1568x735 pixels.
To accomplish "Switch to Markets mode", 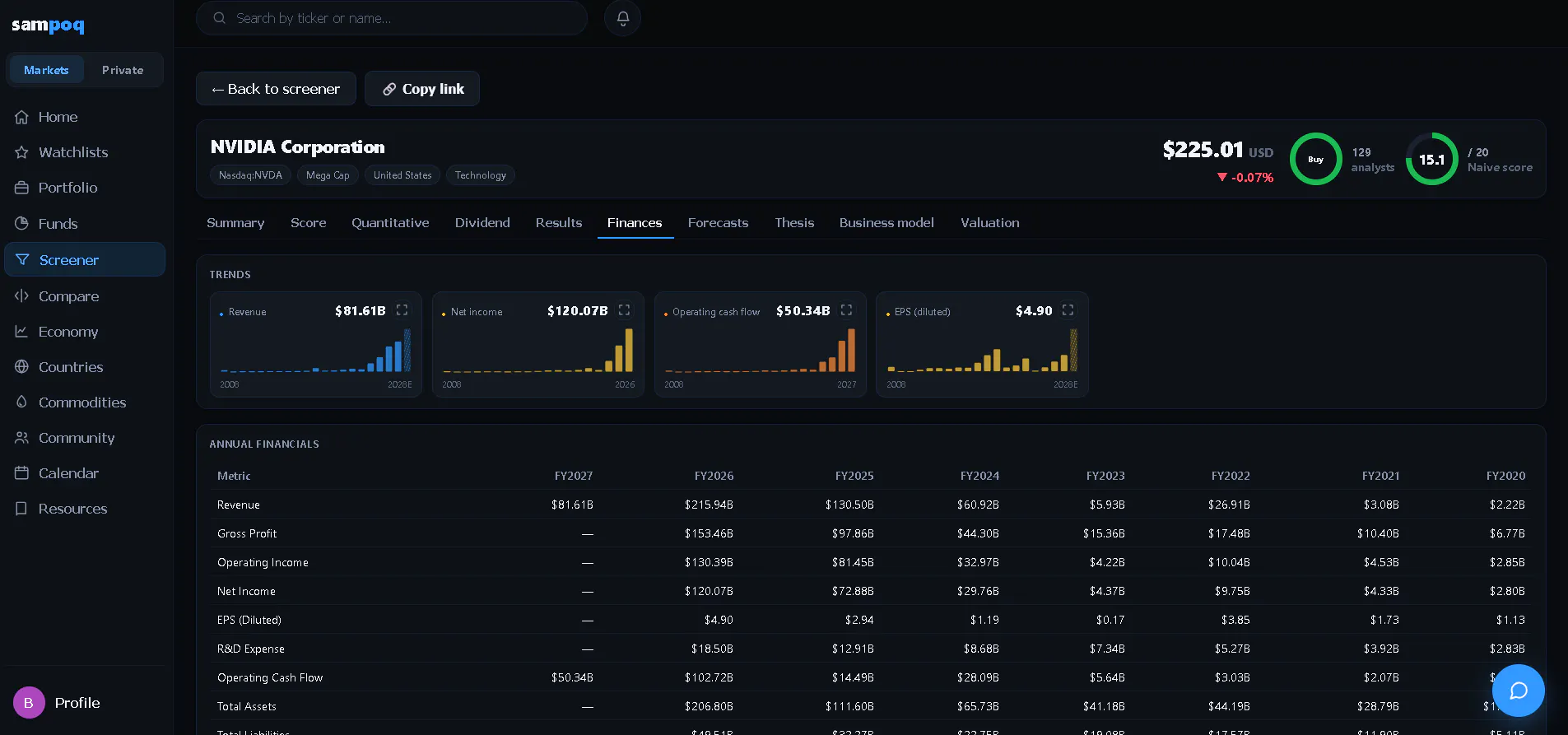I will tap(46, 70).
